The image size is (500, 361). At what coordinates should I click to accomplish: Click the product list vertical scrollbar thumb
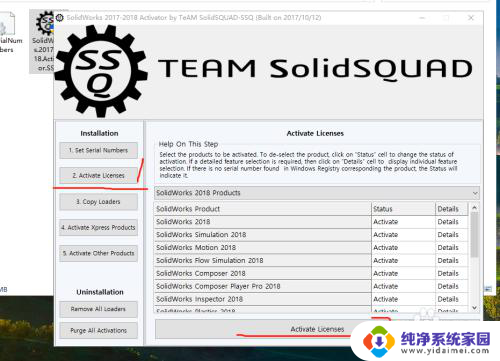(x=474, y=235)
